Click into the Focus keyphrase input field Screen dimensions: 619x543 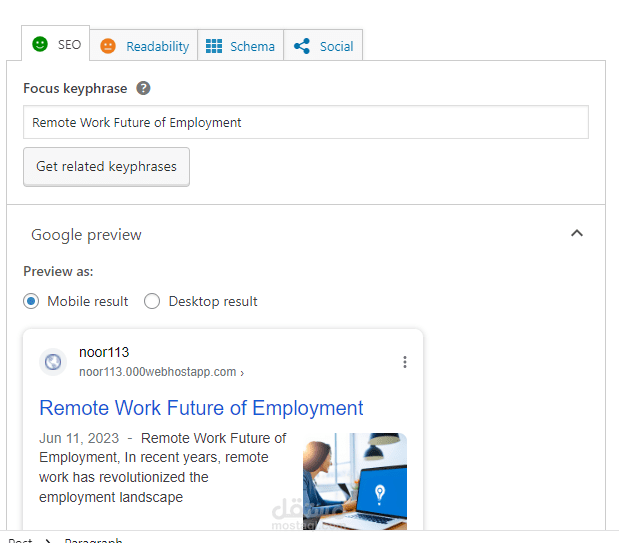(305, 123)
